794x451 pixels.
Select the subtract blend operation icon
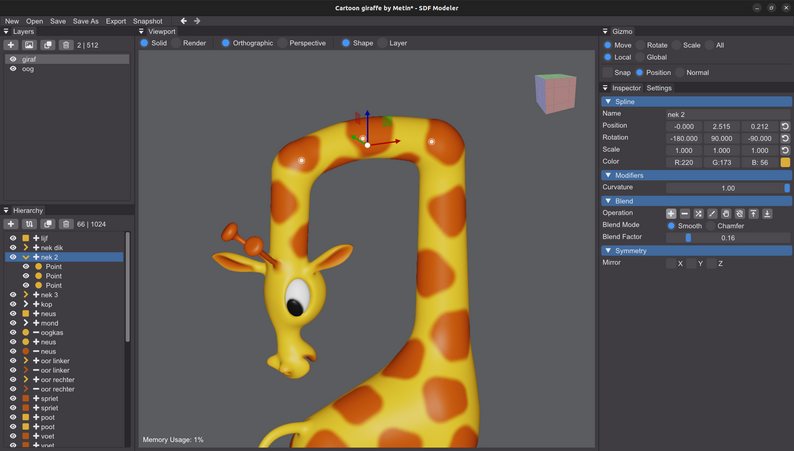[685, 214]
